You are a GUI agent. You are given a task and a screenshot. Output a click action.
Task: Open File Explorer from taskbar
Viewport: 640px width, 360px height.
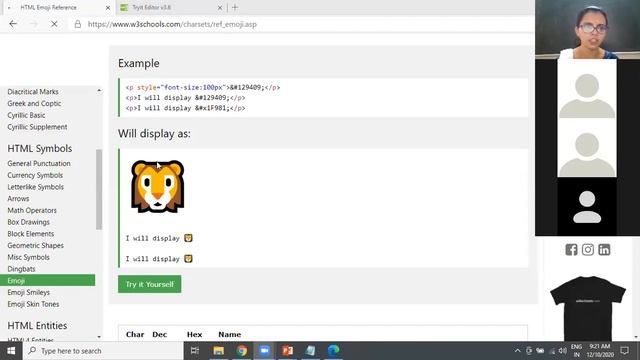click(x=219, y=351)
